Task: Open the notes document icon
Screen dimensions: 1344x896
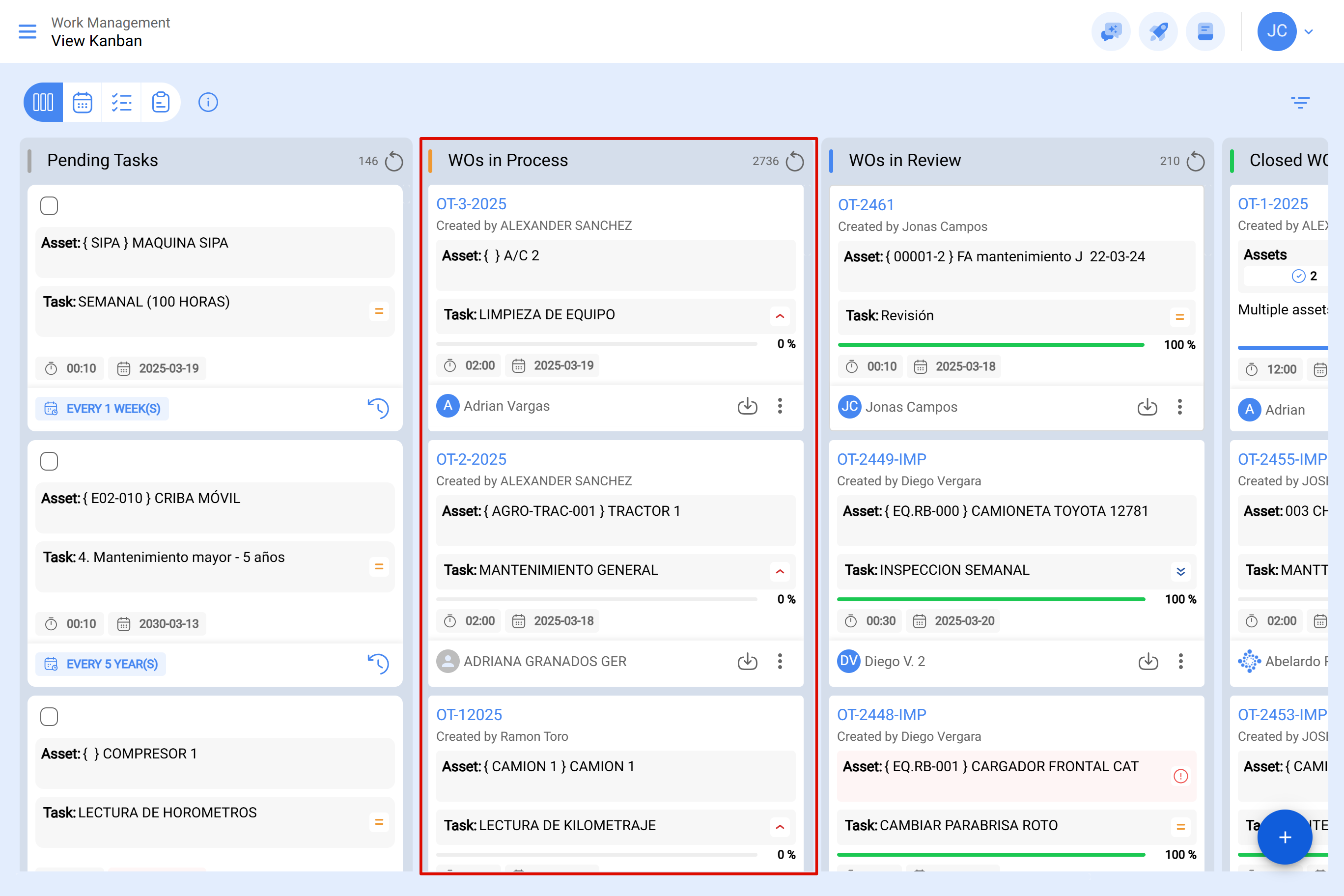Action: (x=1205, y=31)
